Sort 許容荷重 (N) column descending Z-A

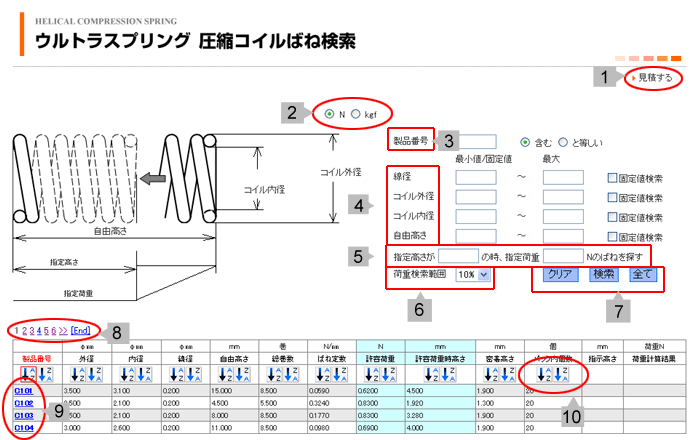click(x=389, y=374)
